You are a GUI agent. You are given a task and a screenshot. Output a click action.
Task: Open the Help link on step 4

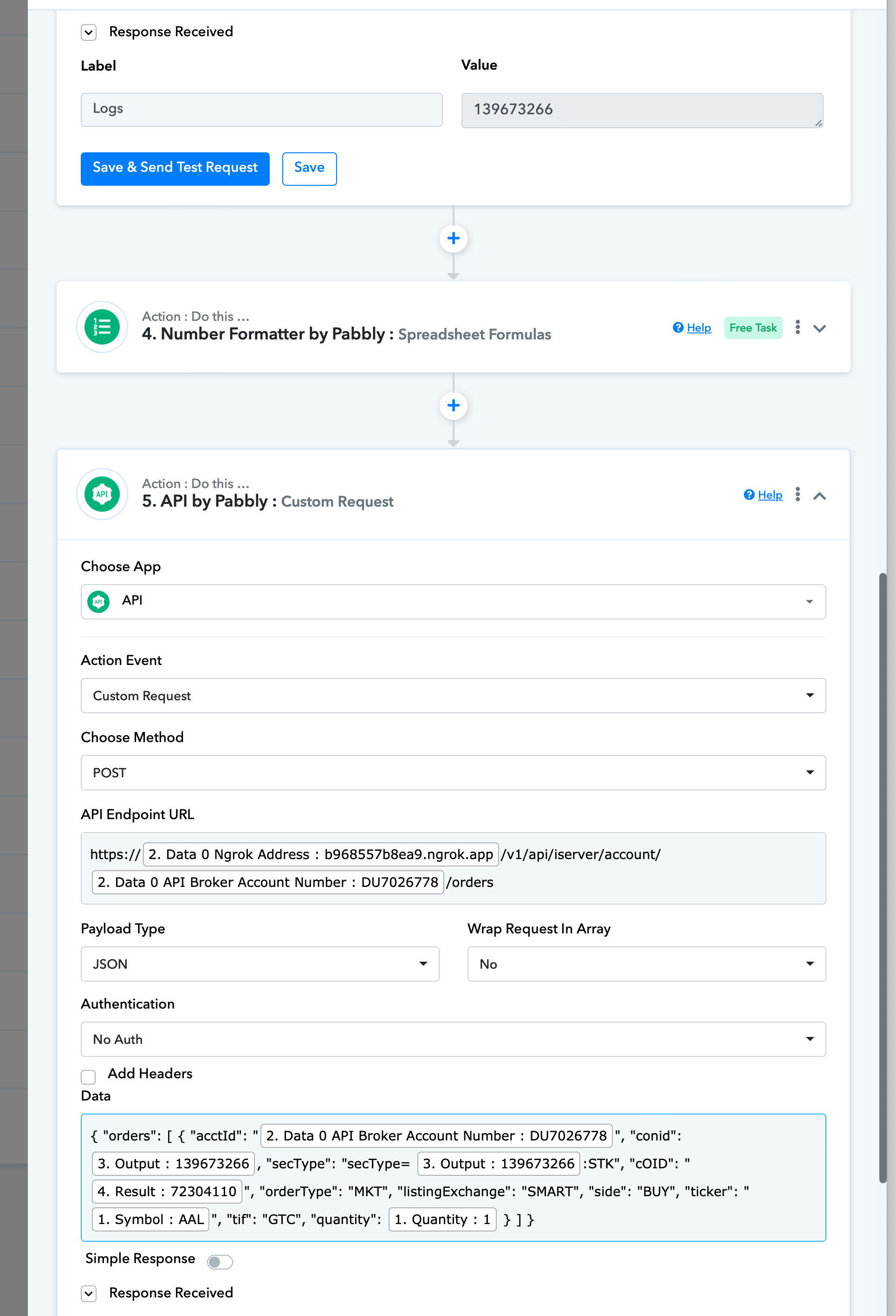pos(698,328)
